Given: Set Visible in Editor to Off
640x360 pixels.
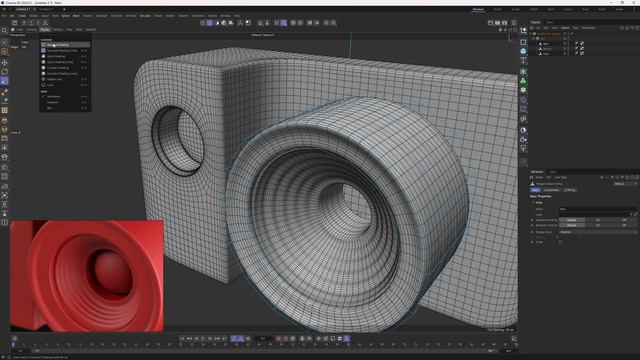Looking at the screenshot, I should coord(624,220).
